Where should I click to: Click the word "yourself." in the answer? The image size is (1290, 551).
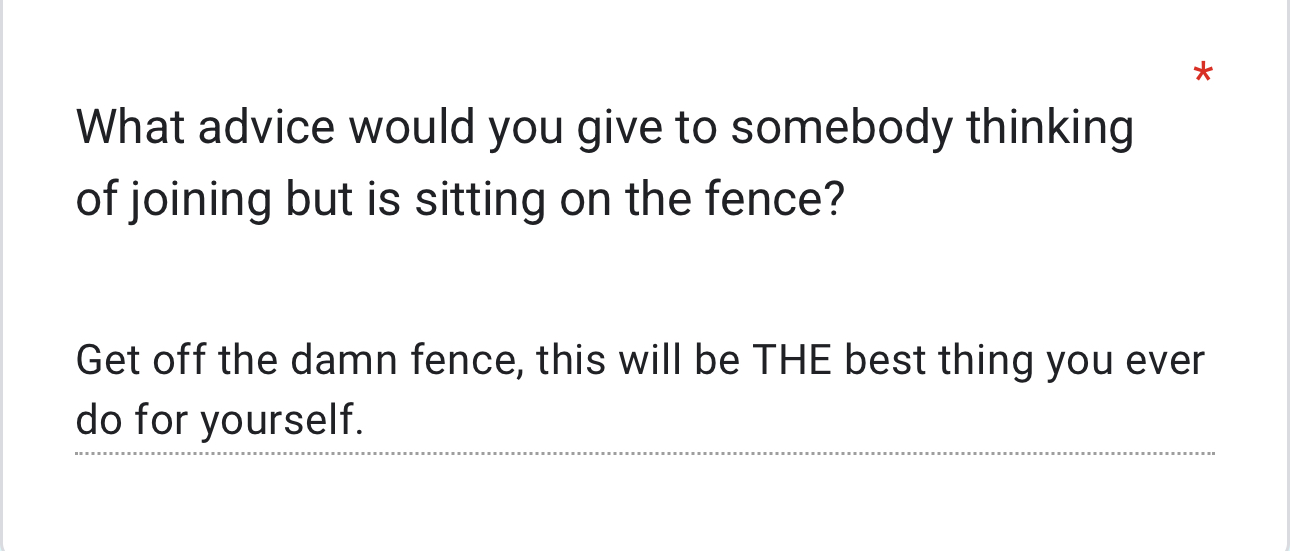(x=281, y=422)
